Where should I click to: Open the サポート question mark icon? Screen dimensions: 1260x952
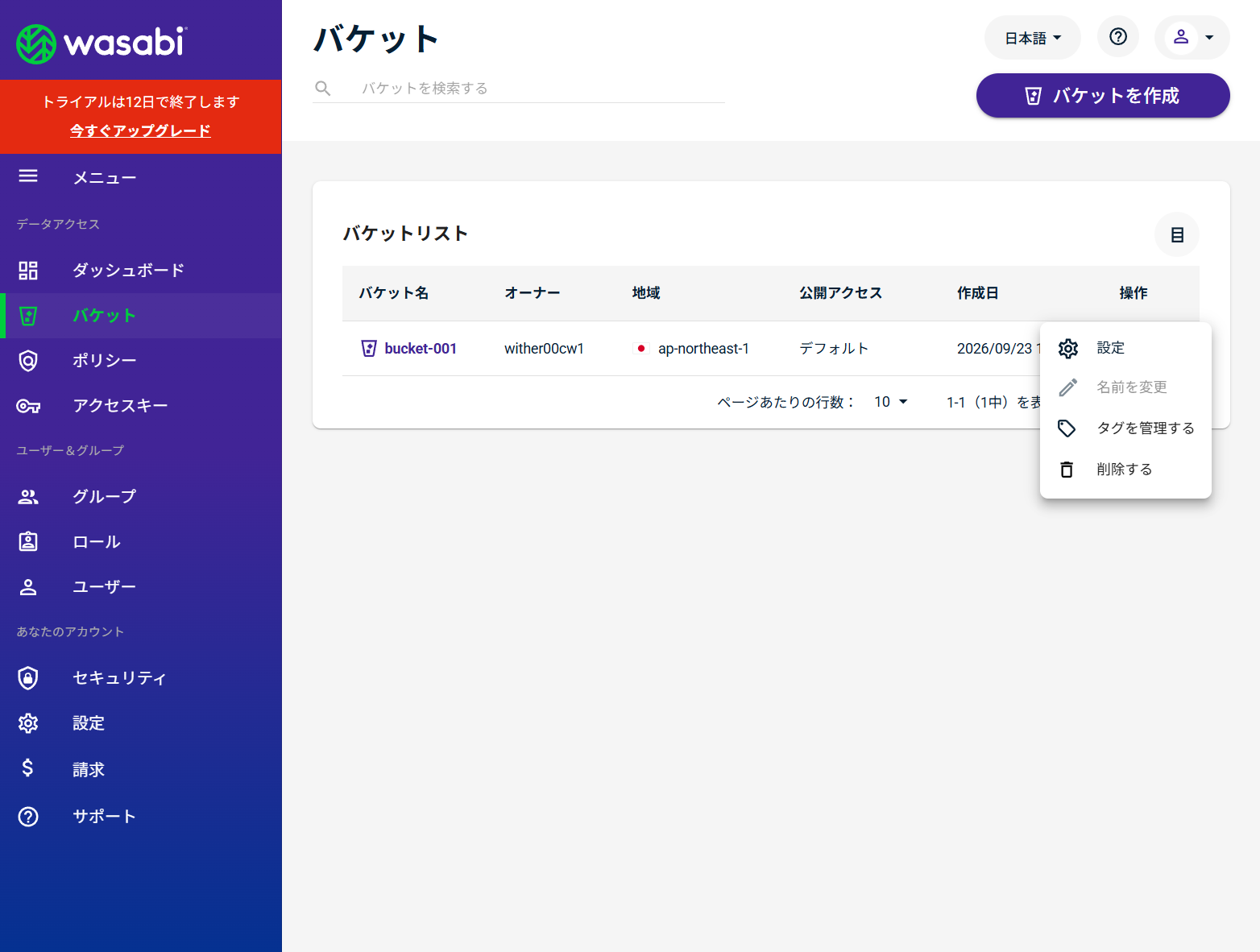click(x=28, y=817)
